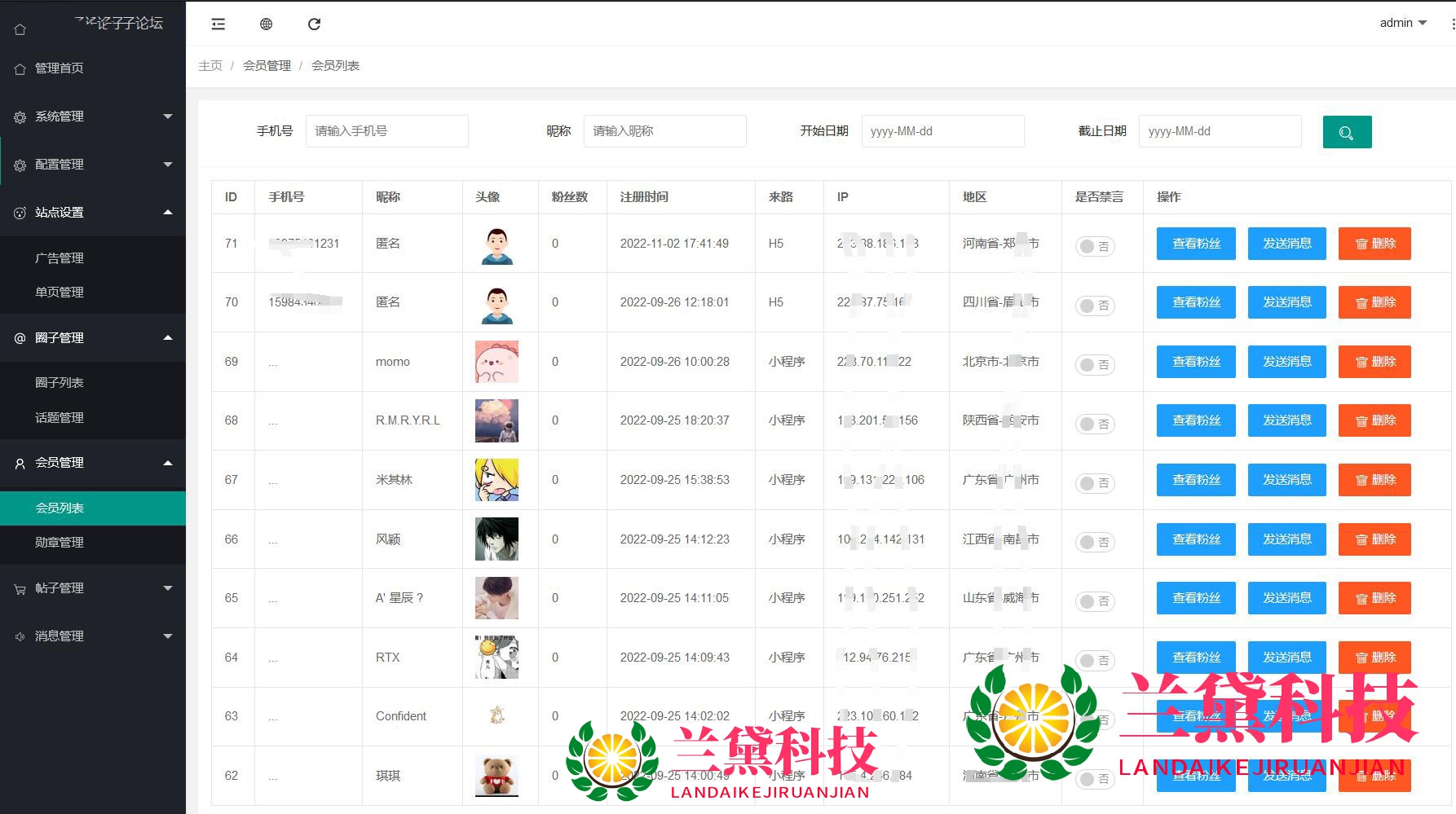This screenshot has height=814, width=1456.
Task: Open the admin user dropdown
Action: pyautogui.click(x=1402, y=23)
